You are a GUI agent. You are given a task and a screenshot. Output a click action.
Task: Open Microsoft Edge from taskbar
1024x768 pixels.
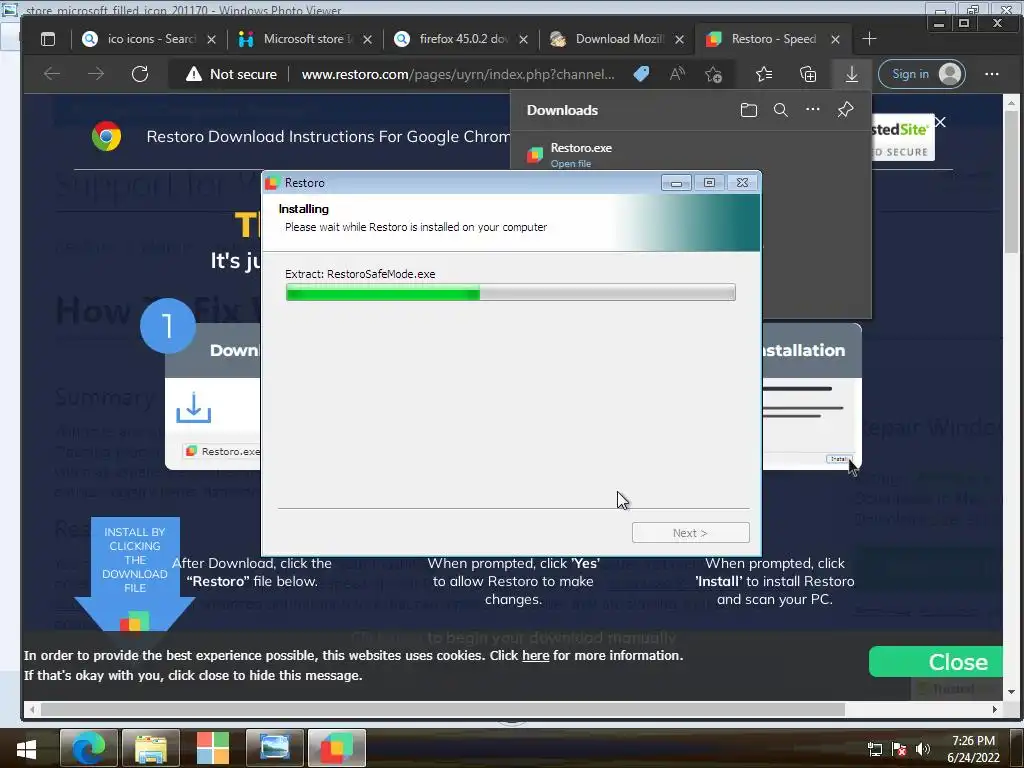coord(89,748)
